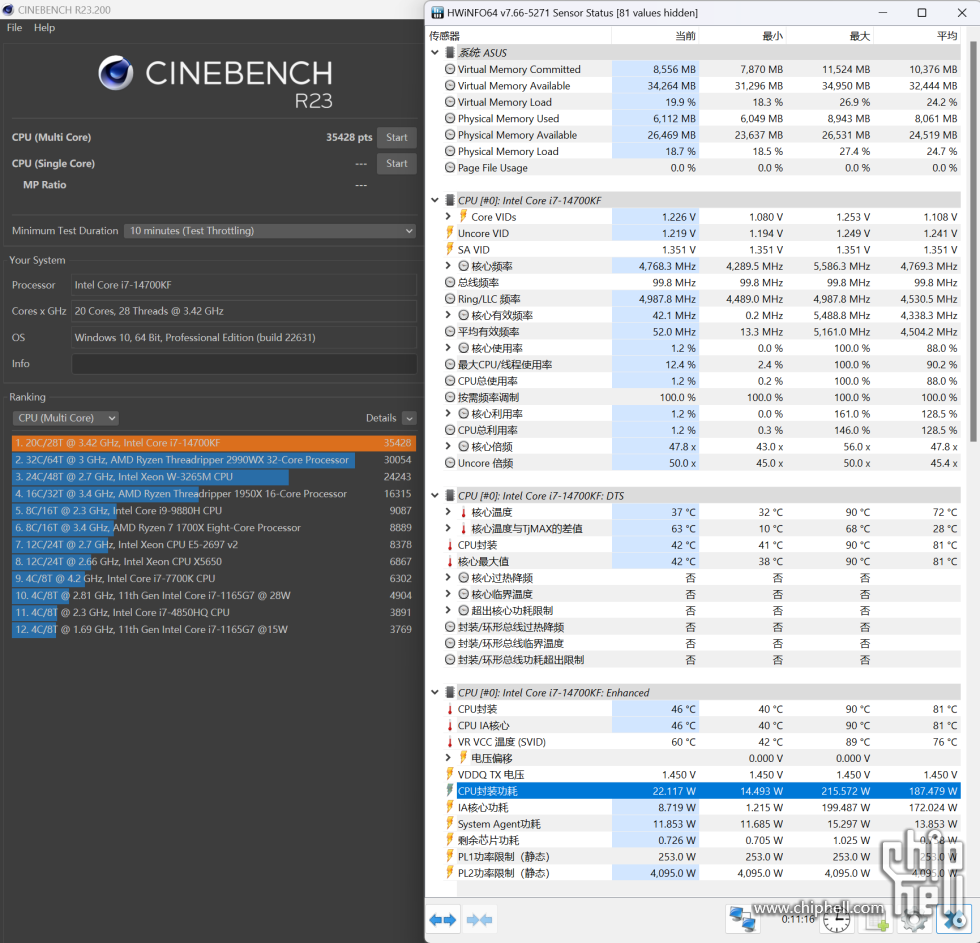Image resolution: width=980 pixels, height=943 pixels.
Task: Click the logging sheet icon with green plus
Action: (876, 919)
